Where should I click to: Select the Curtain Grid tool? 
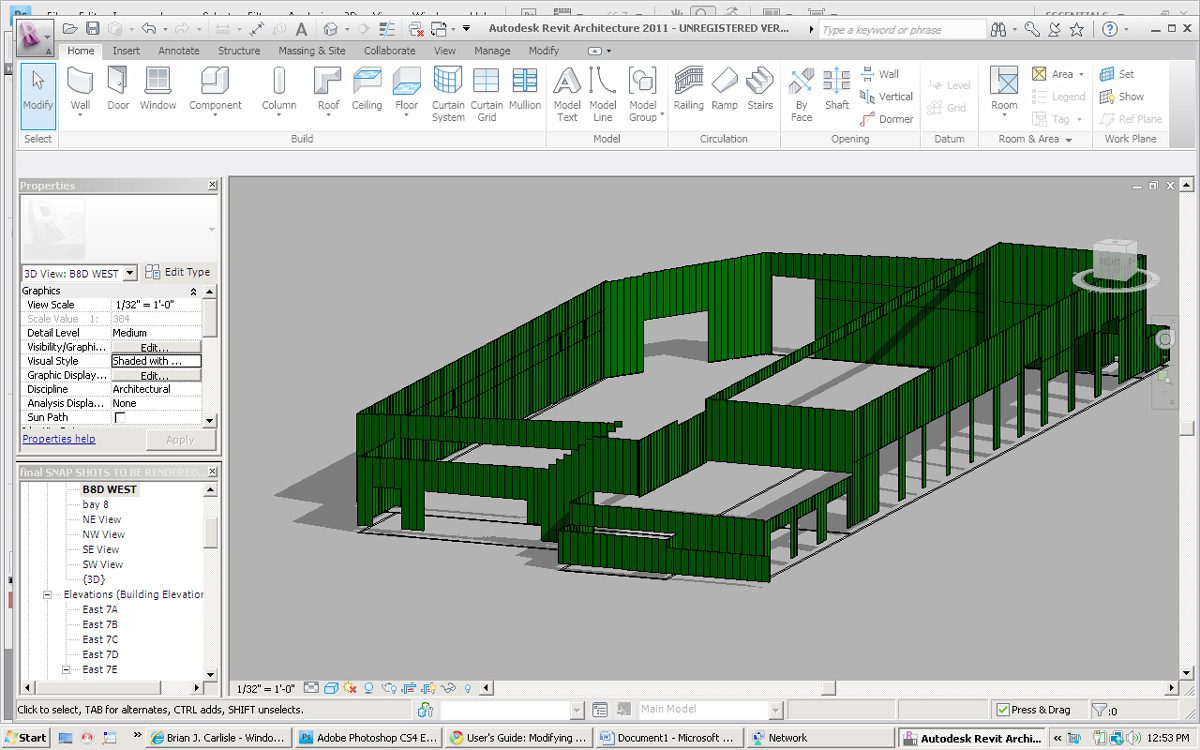486,95
